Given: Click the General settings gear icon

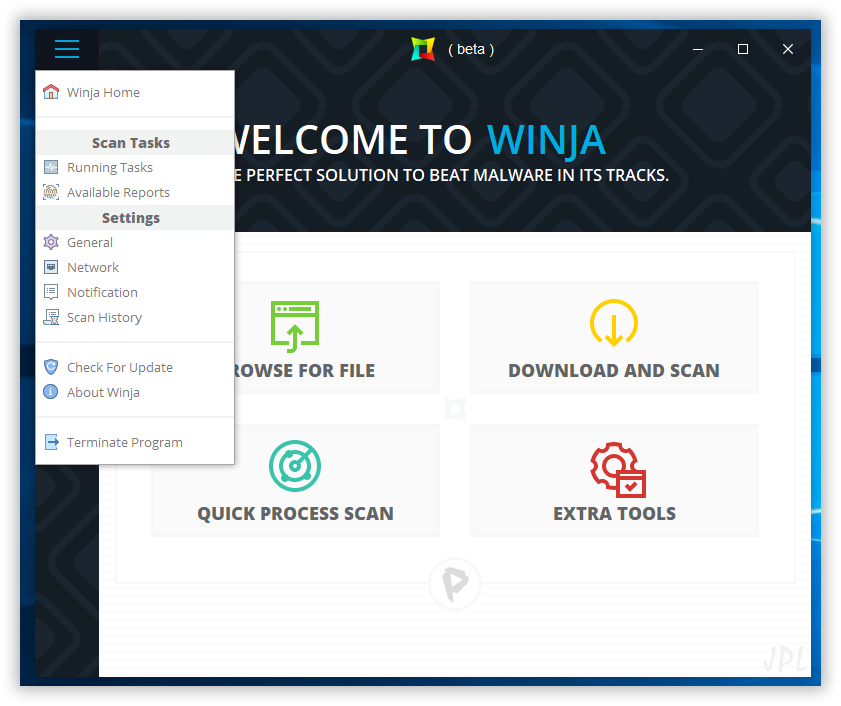Looking at the screenshot, I should tap(51, 242).
